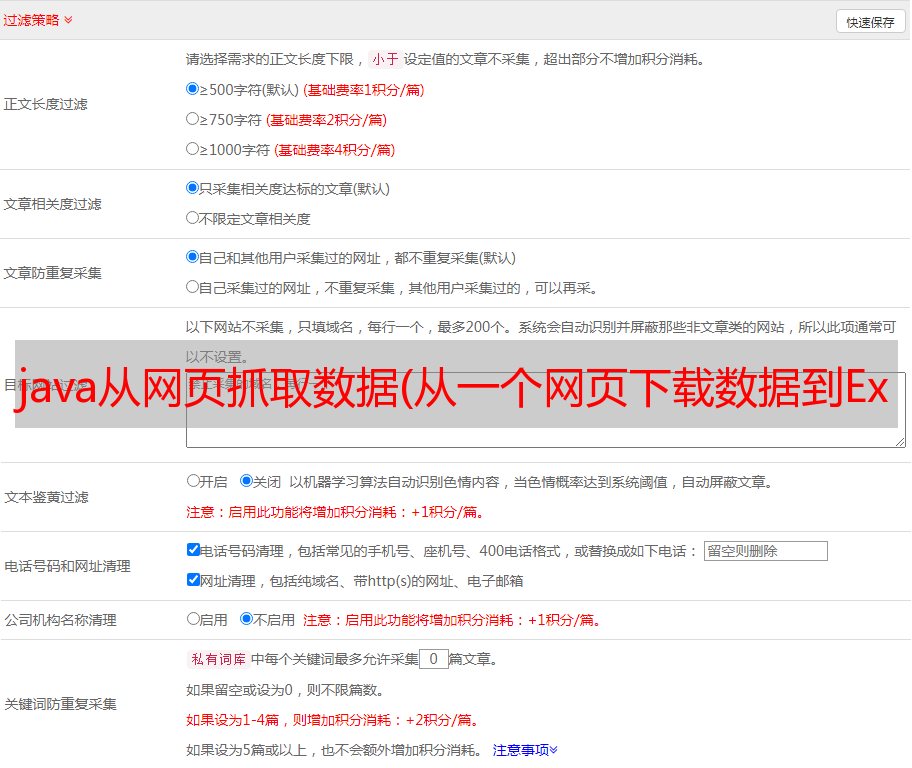Select ≥750字符 length filter option

click(193, 119)
